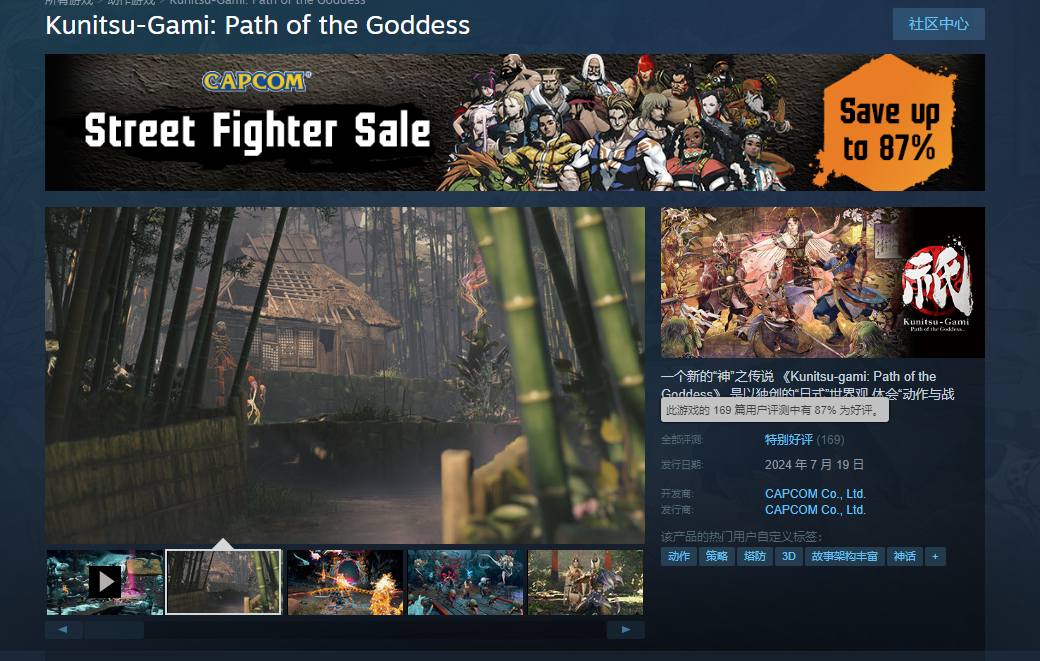The height and width of the screenshot is (661, 1040).
Task: Click the right scroll arrow under thumbnails
Action: point(625,630)
